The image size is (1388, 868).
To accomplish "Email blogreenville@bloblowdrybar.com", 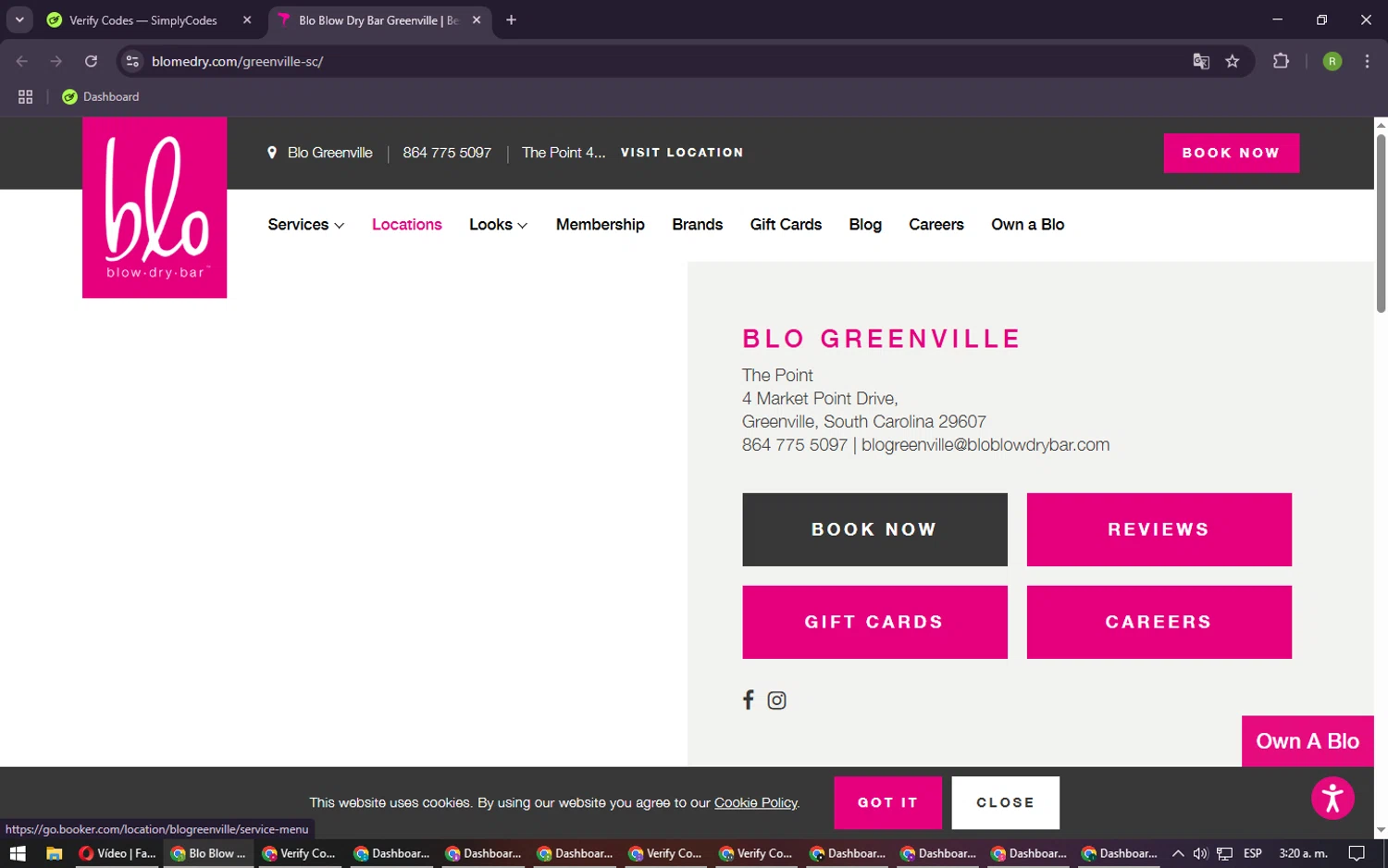I will [985, 445].
